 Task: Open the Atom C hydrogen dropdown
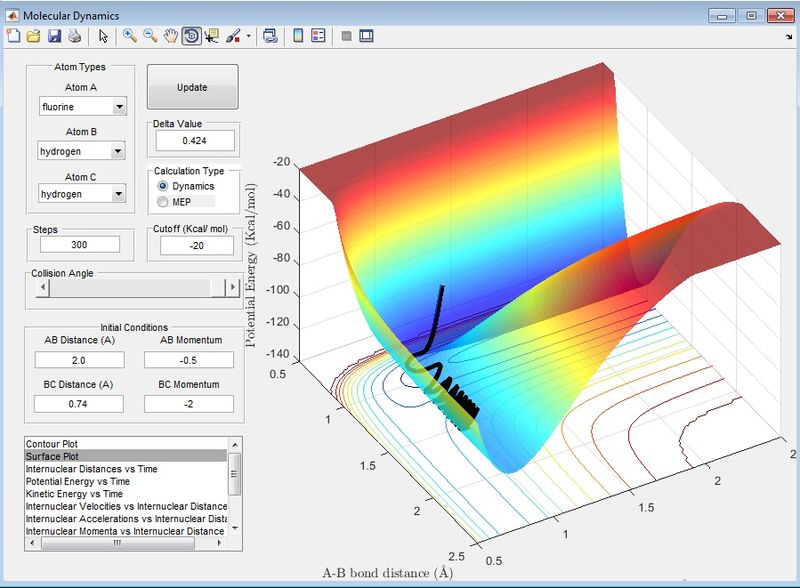point(118,193)
